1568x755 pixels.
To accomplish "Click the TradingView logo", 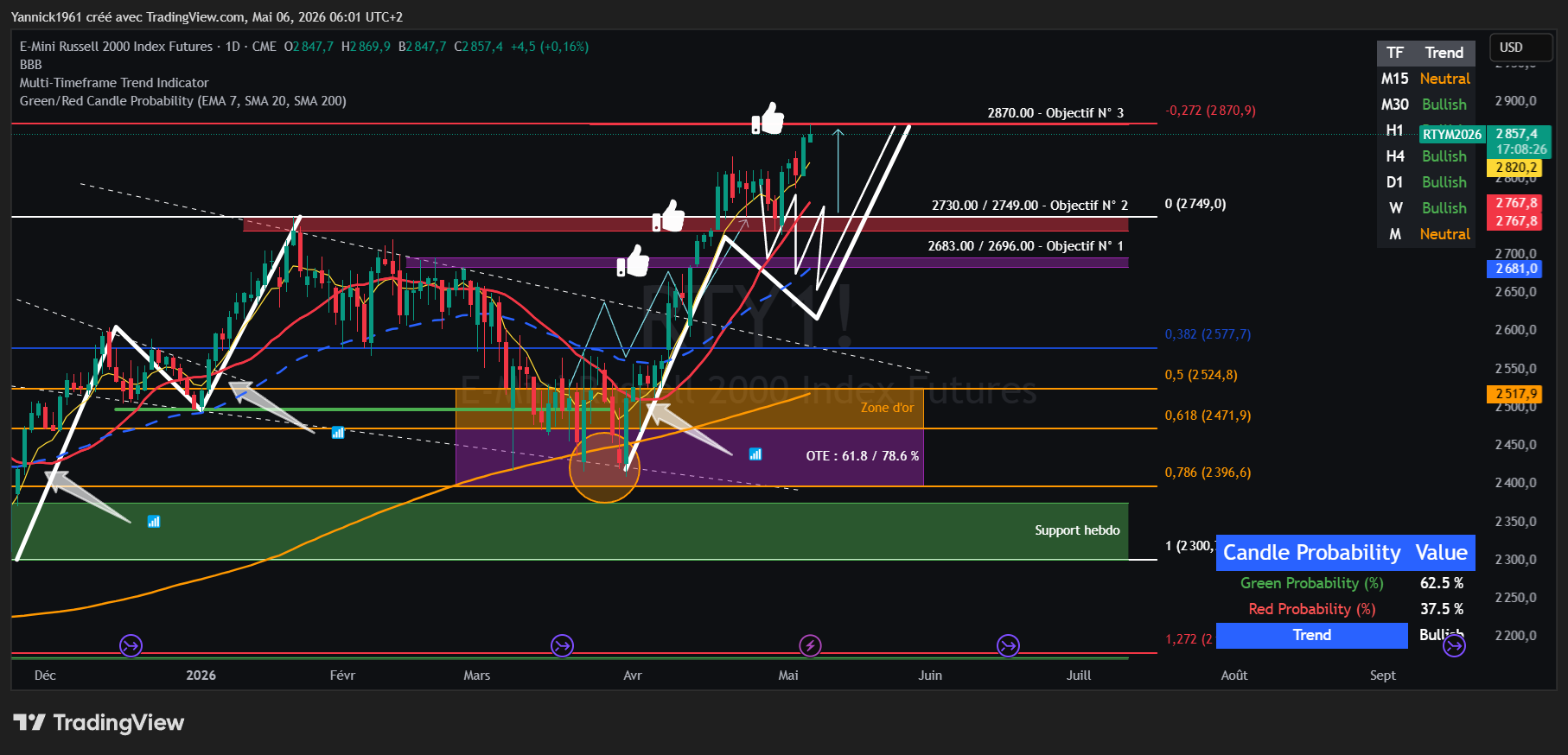I will (x=99, y=722).
